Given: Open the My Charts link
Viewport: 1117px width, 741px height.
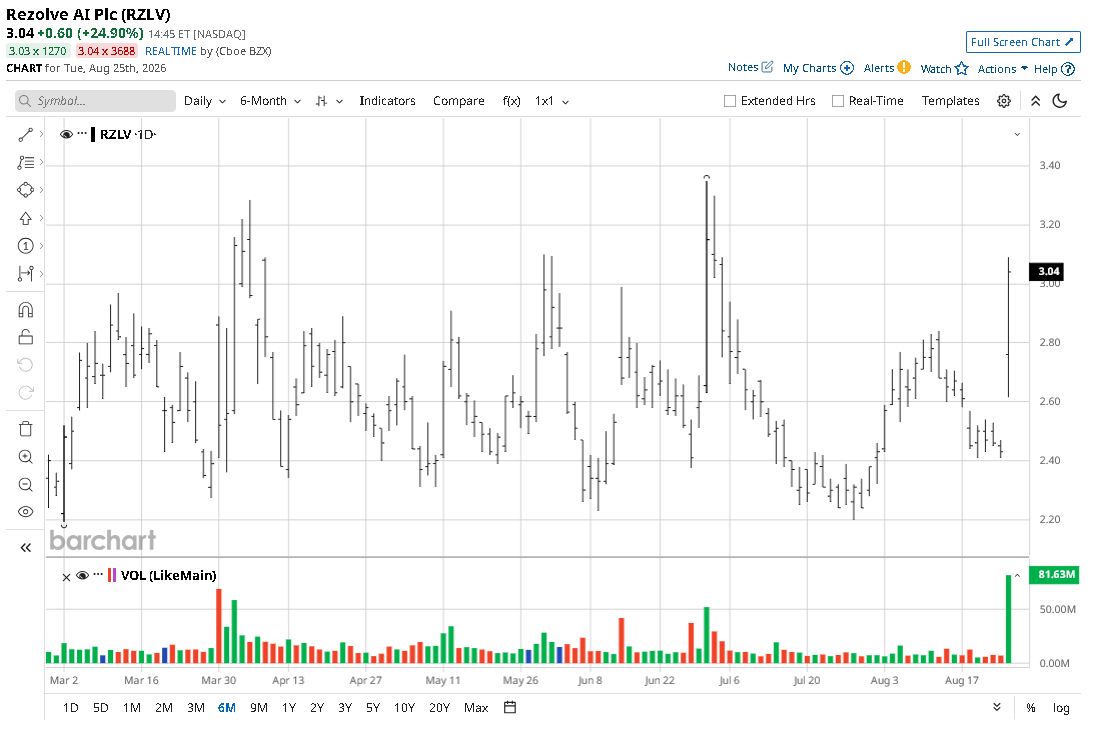Looking at the screenshot, I should point(809,68).
